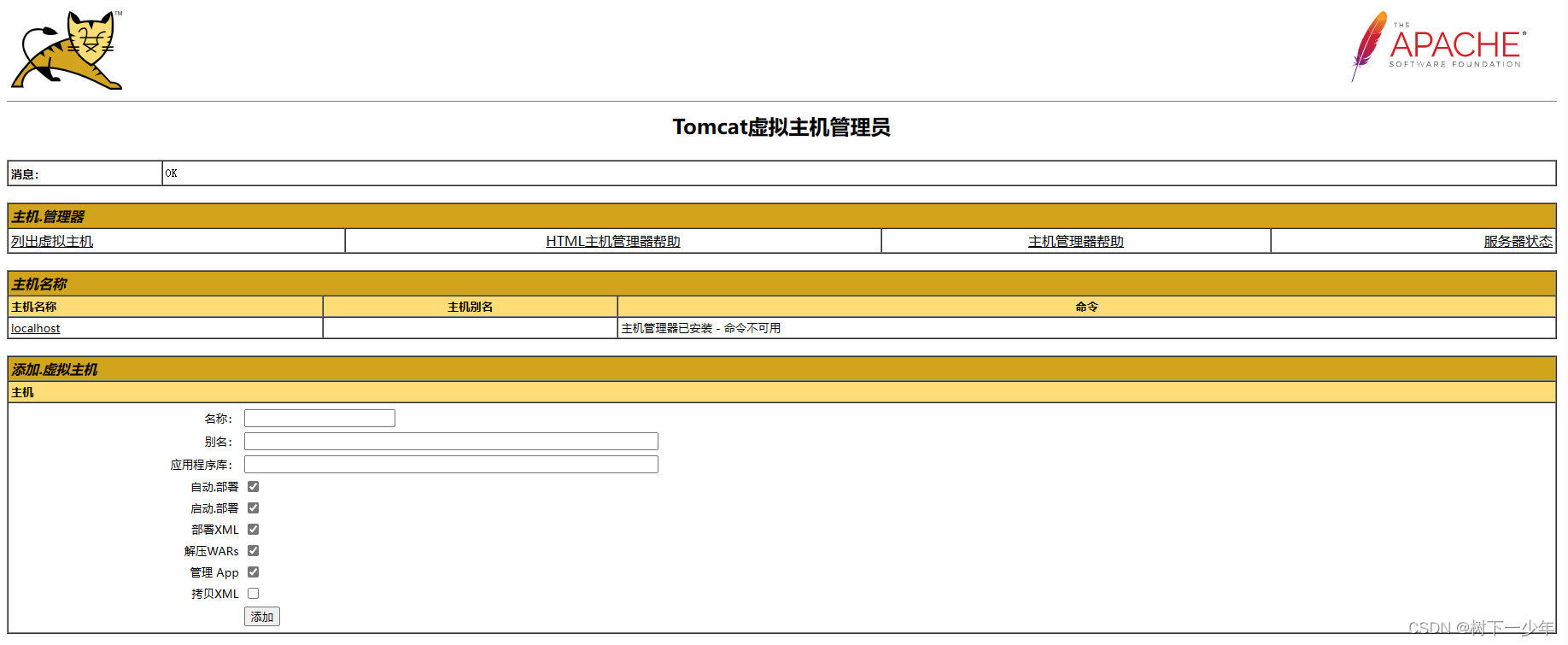This screenshot has height=645, width=1568.
Task: Click the 应用程序库 input field
Action: [451, 464]
